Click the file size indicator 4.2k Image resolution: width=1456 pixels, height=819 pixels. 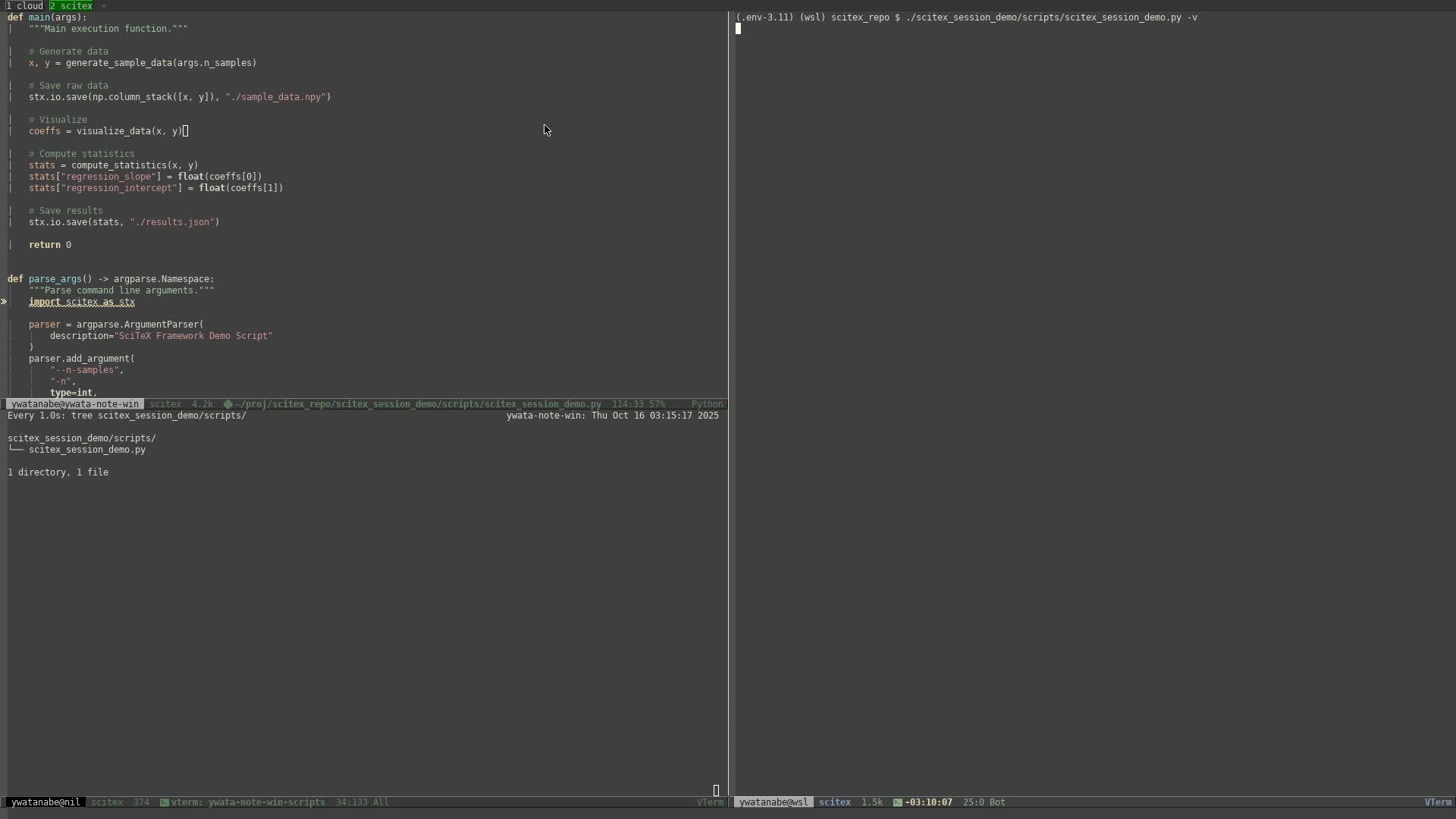pos(201,404)
